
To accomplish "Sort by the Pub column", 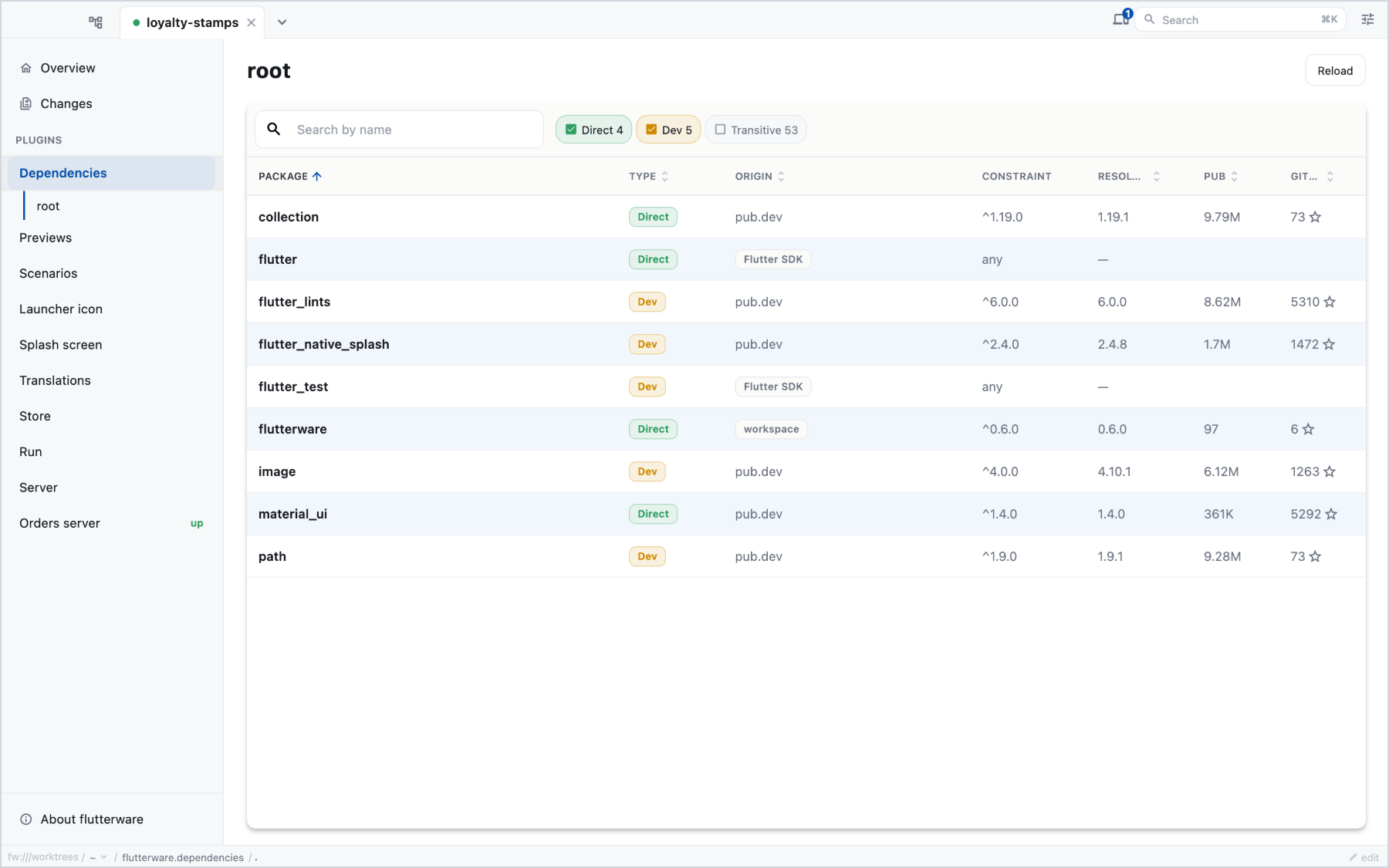I will tap(1221, 176).
